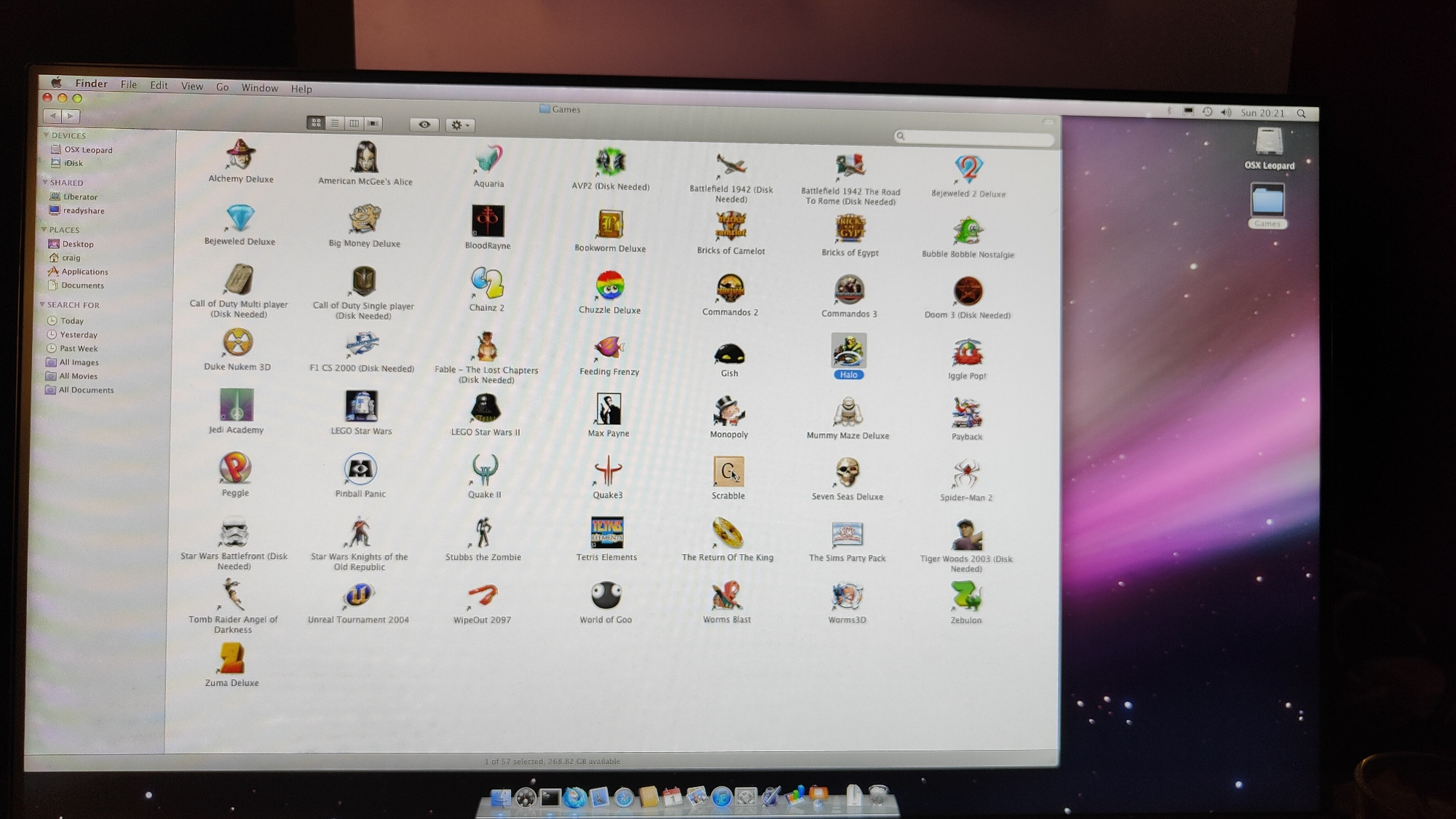Open the readyshare shared computer
Viewport: 1456px width, 819px height.
[76, 210]
